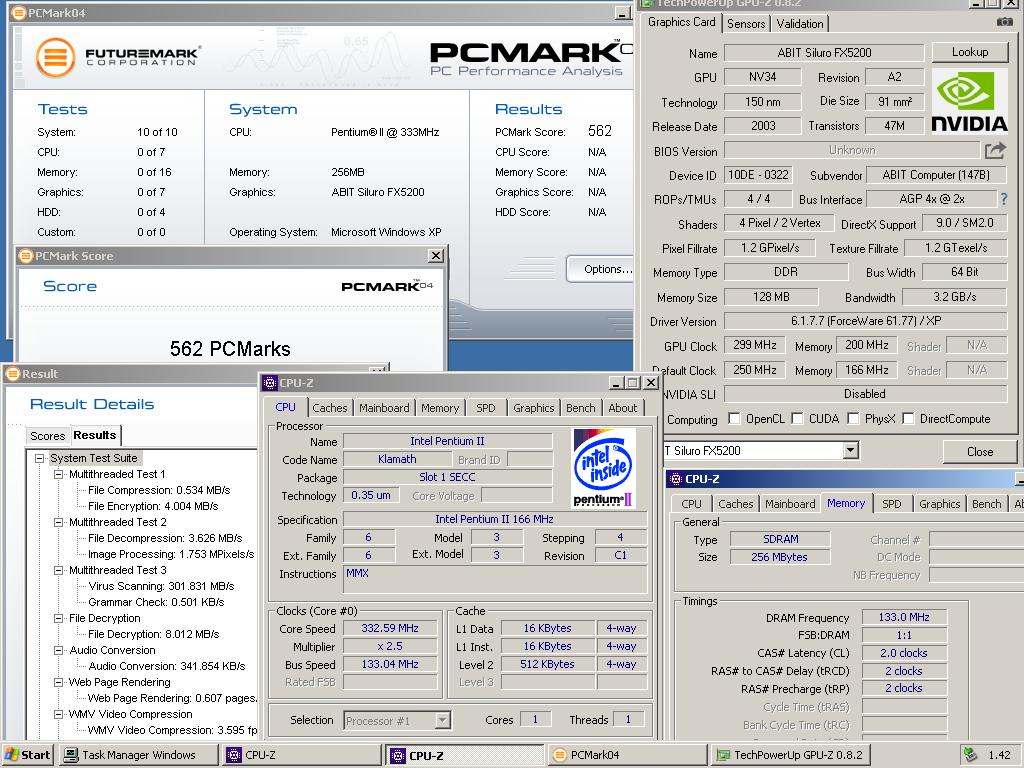Click the Result window title icon
The image size is (1024, 768).
click(13, 374)
